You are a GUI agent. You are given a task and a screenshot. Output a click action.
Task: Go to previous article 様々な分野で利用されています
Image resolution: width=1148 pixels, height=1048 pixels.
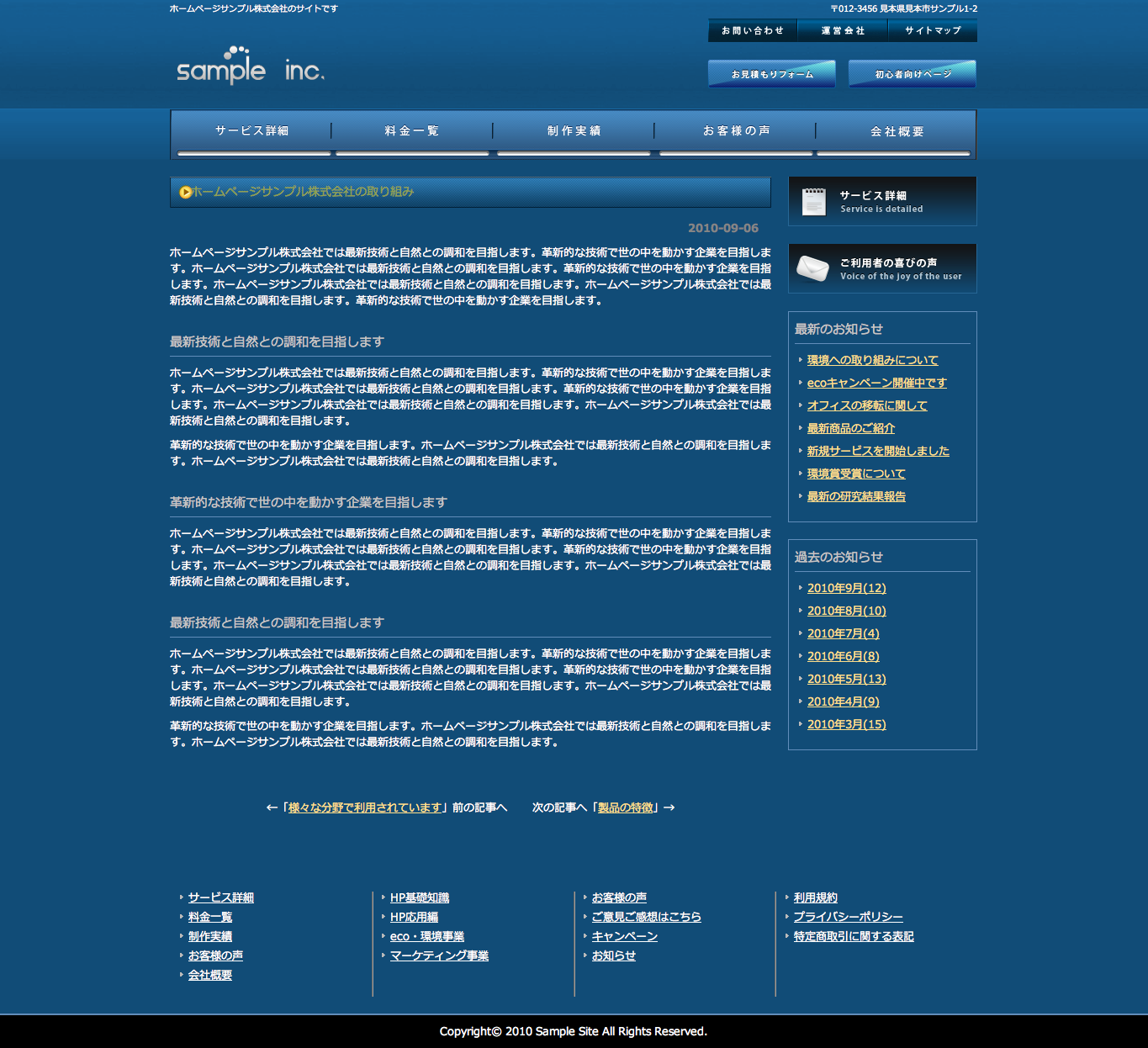(x=365, y=807)
